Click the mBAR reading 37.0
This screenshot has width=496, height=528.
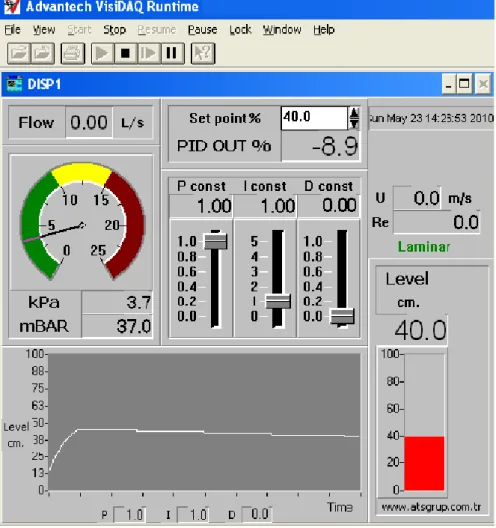pos(117,326)
